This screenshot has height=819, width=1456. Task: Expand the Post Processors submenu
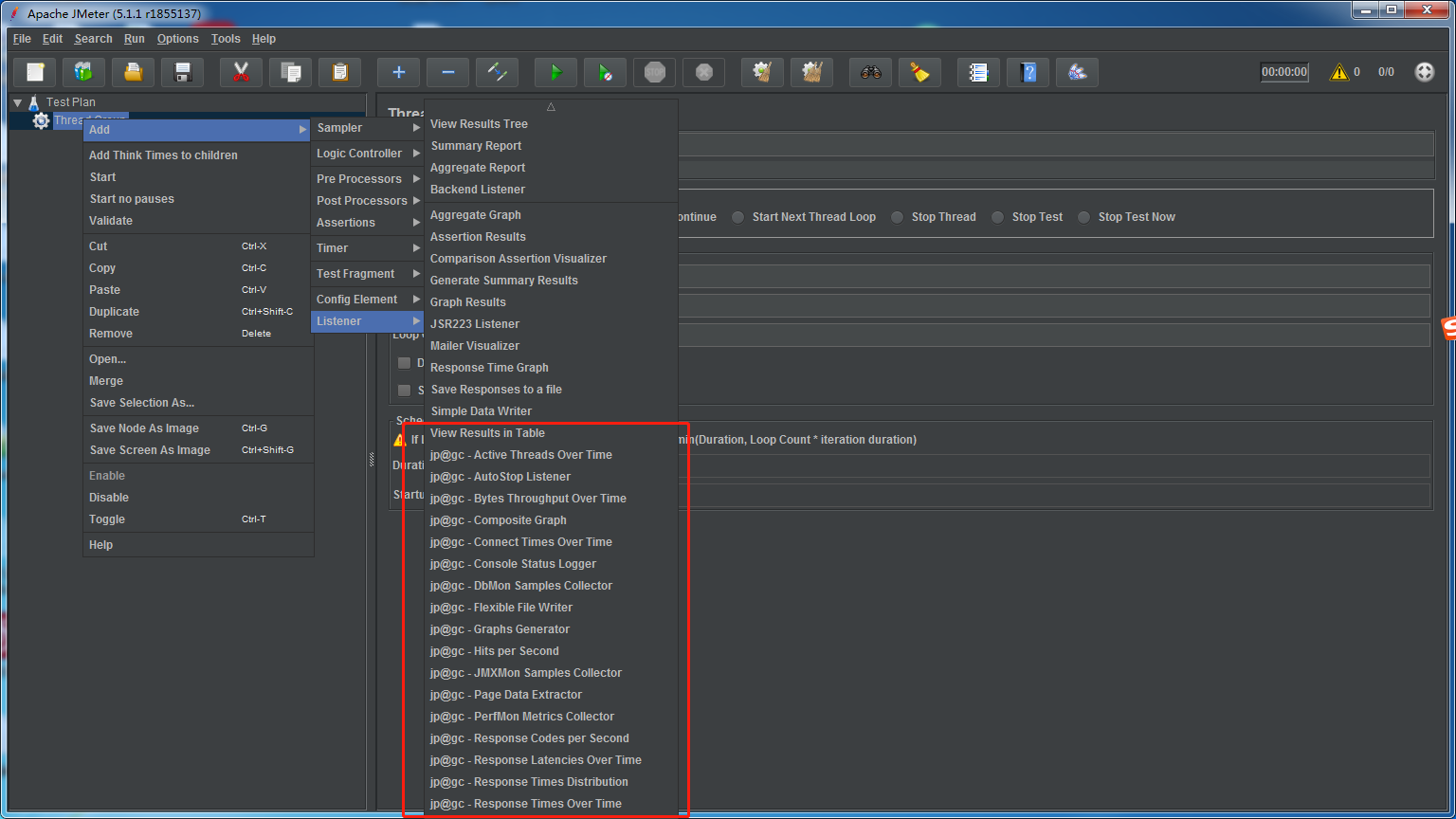pyautogui.click(x=367, y=201)
